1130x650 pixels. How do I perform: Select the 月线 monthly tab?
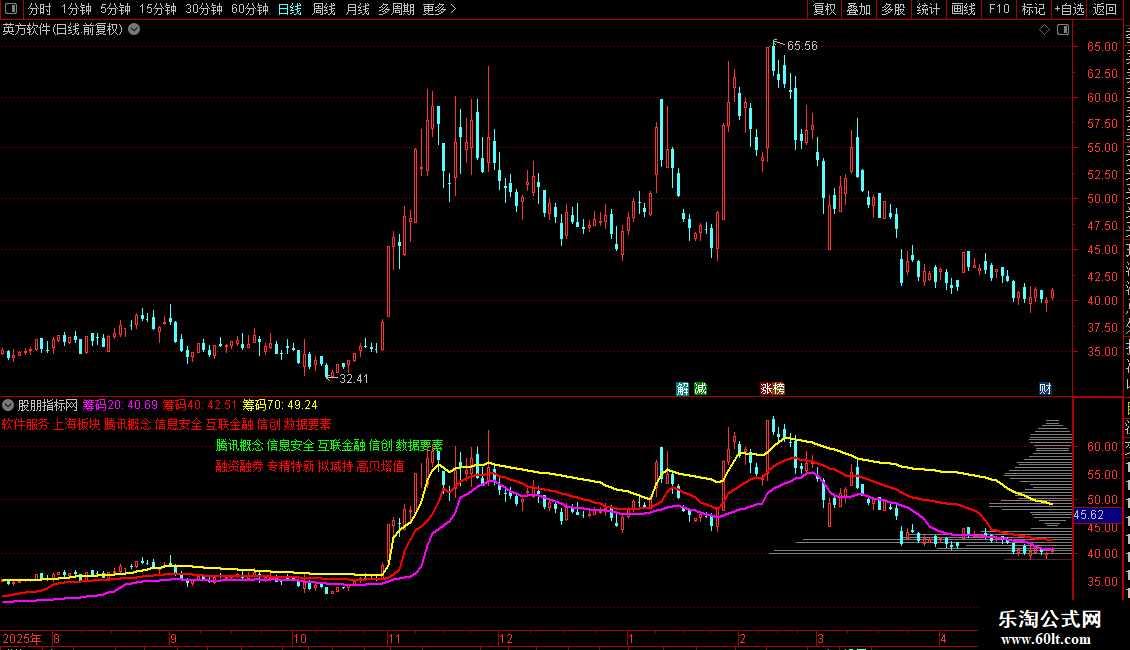[357, 9]
